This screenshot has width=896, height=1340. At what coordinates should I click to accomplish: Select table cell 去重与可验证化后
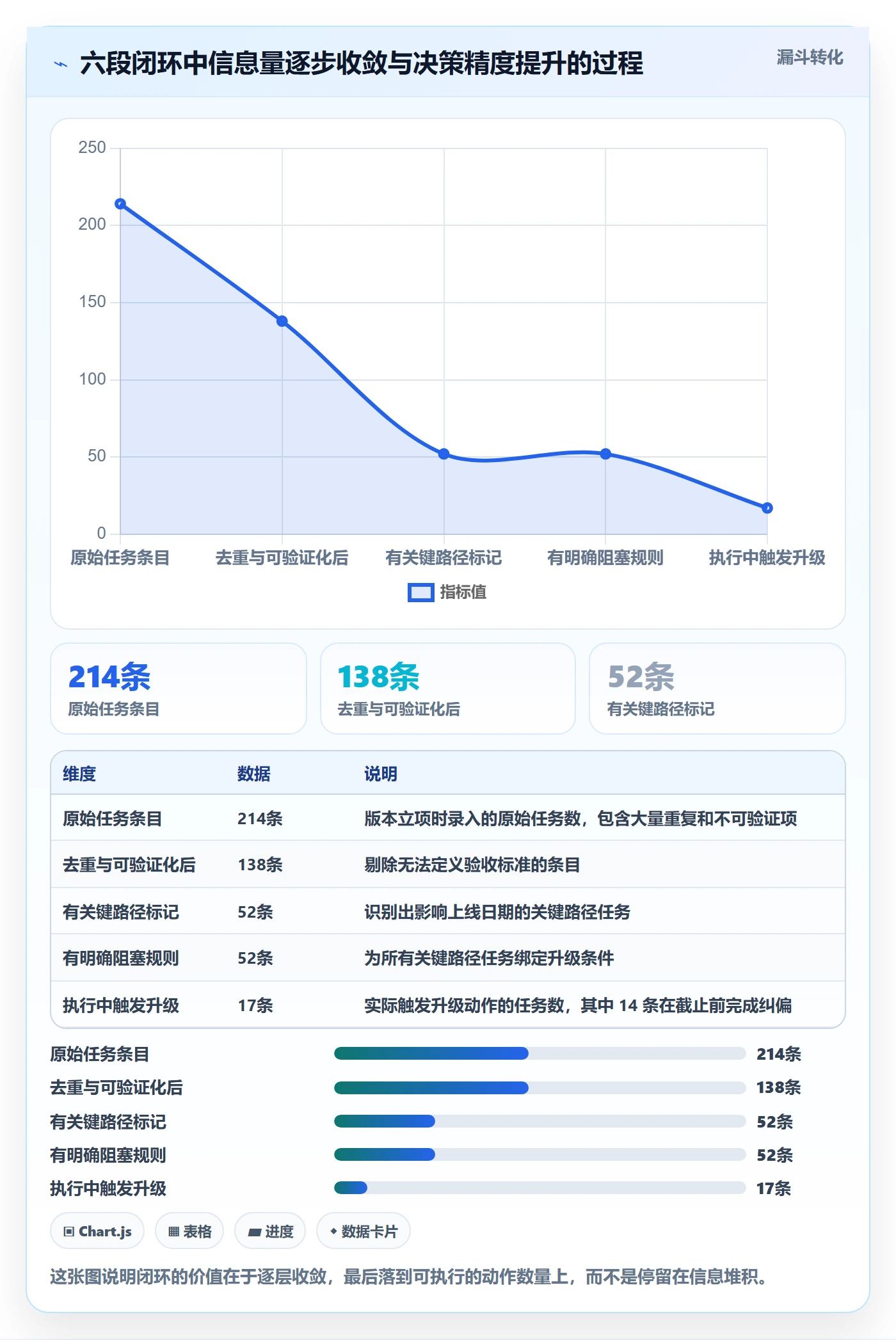coord(129,865)
